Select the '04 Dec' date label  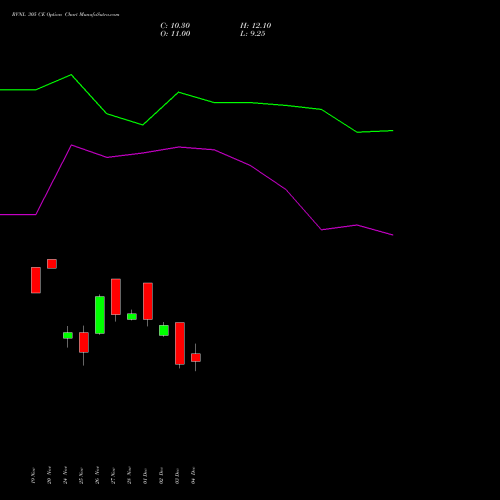(193, 476)
